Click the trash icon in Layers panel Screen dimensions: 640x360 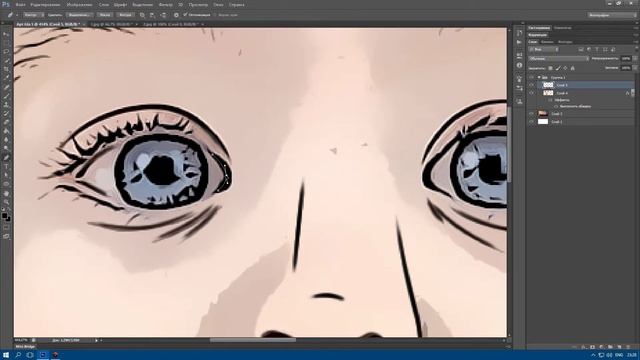(x=628, y=347)
